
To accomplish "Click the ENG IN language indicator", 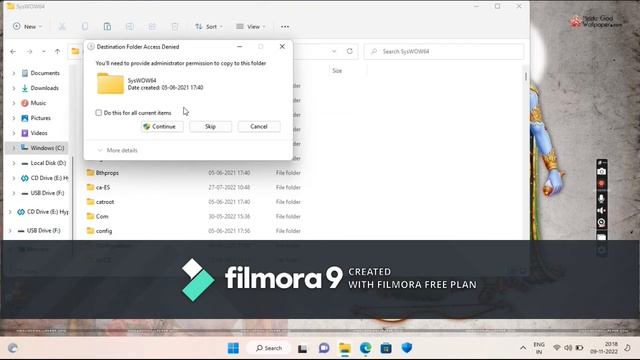I will (x=539, y=348).
